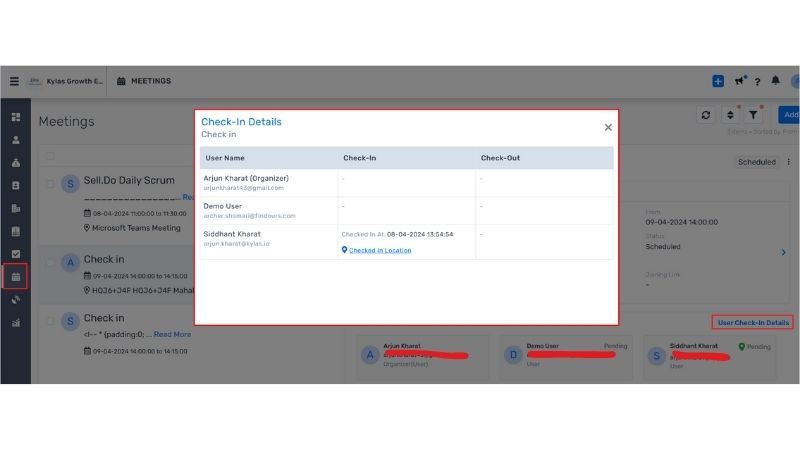Click the avatar A of first Check in meeting
800x450 pixels.
coord(70,262)
